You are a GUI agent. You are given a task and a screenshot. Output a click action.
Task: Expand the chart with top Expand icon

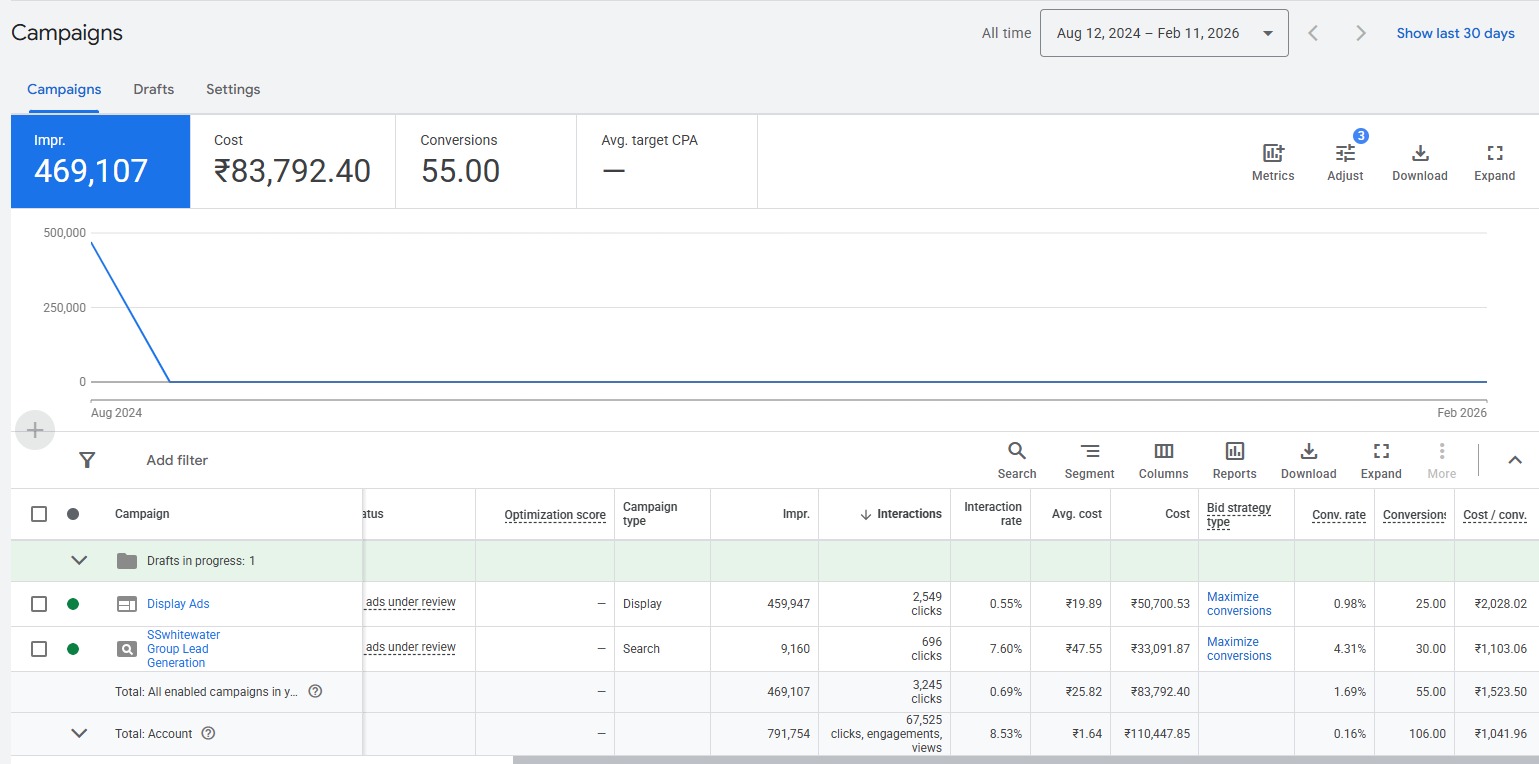click(x=1494, y=154)
